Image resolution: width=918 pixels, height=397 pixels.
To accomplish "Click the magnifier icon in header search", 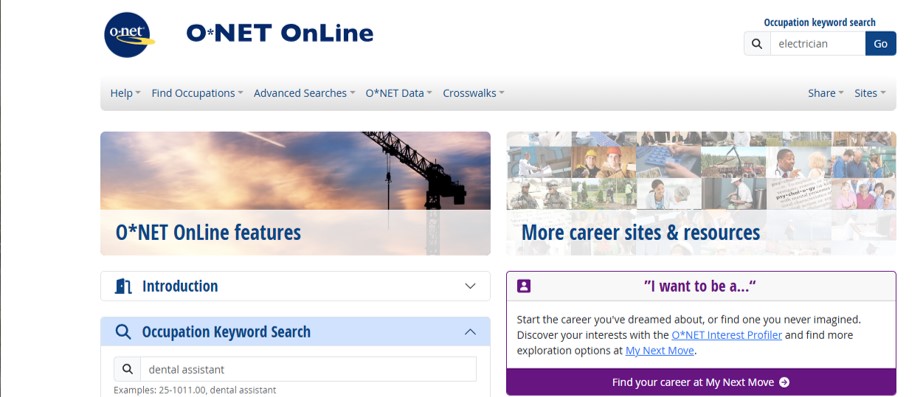I will point(757,44).
